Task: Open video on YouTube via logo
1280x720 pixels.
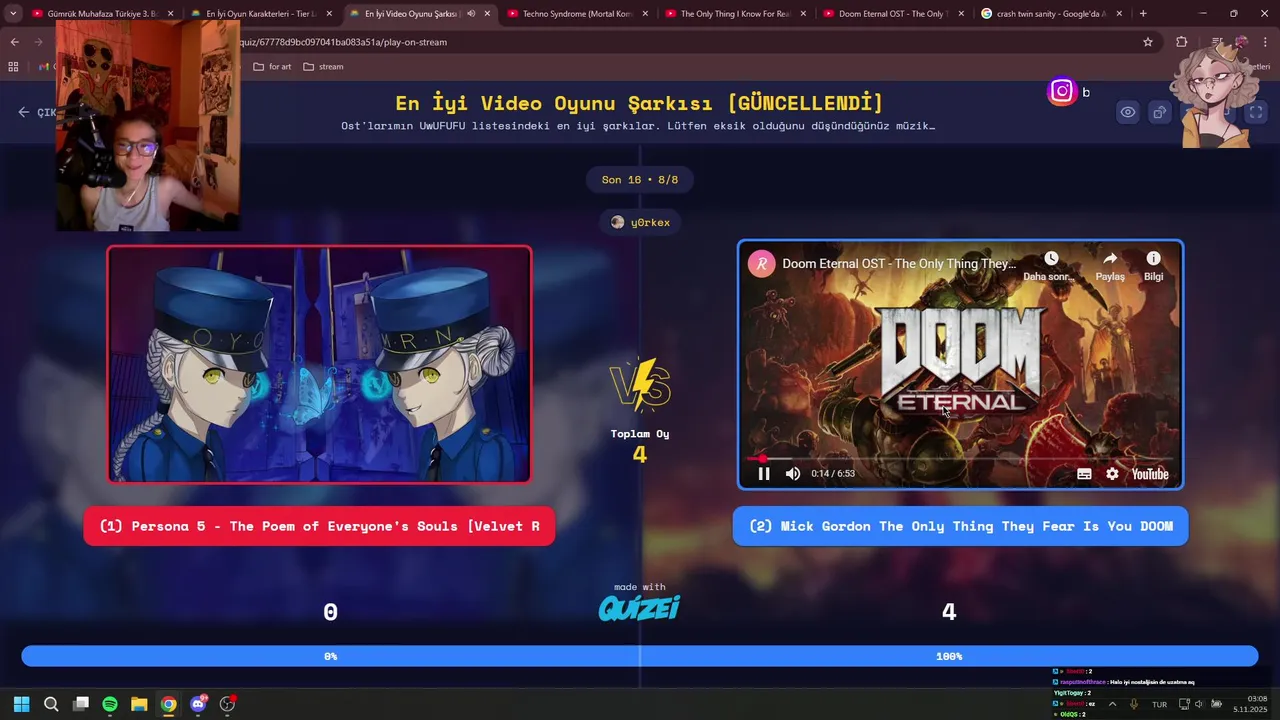Action: [x=1150, y=474]
